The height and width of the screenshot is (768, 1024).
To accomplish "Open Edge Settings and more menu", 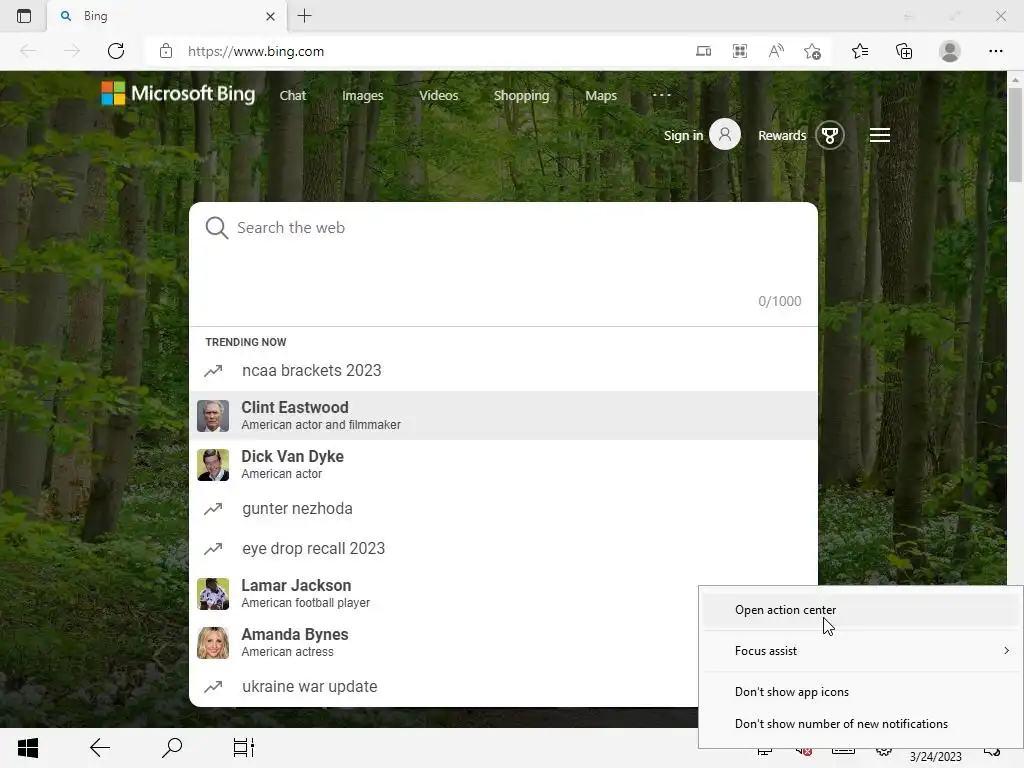I will point(995,51).
